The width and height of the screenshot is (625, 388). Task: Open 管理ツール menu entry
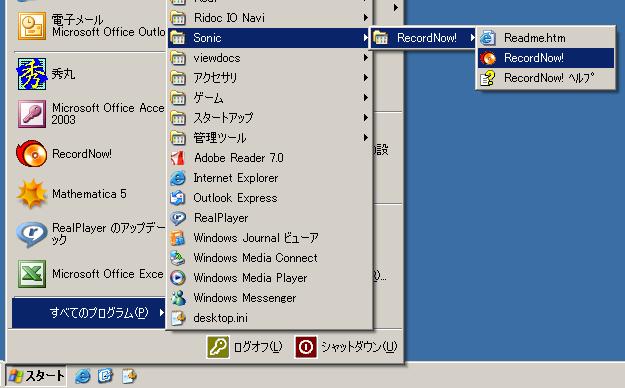269,138
